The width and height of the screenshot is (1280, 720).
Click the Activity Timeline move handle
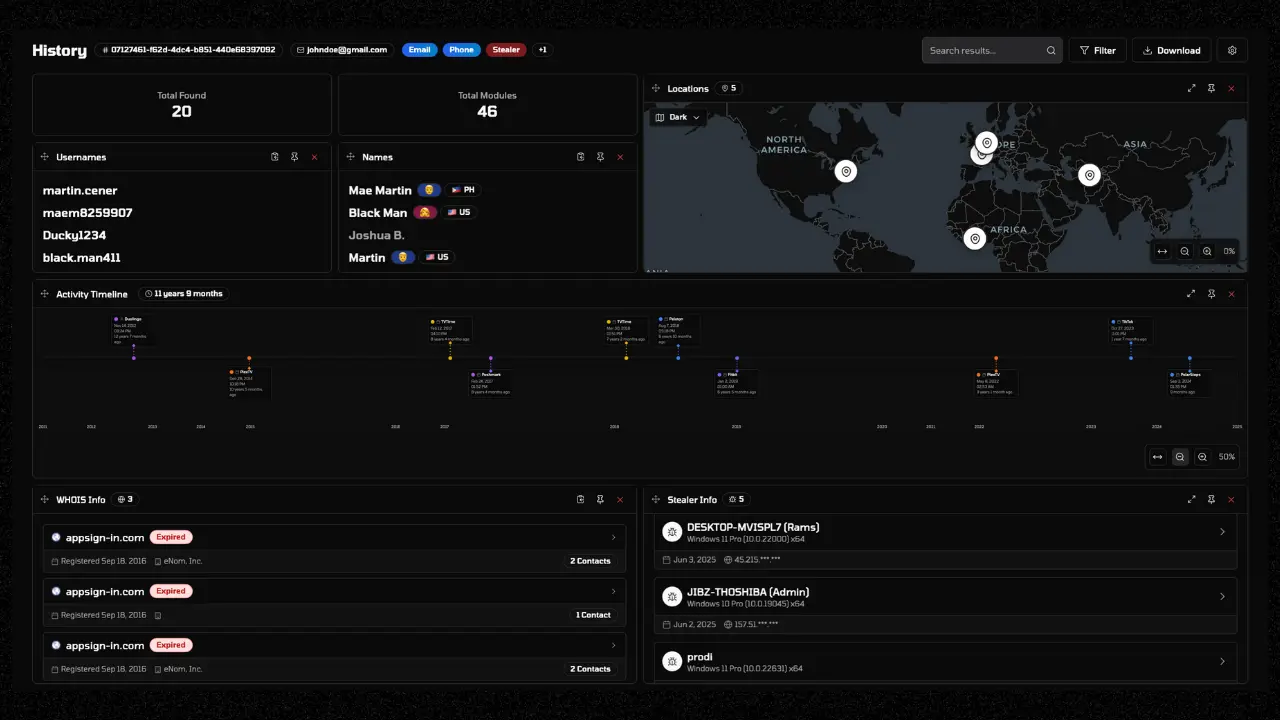pyautogui.click(x=45, y=294)
